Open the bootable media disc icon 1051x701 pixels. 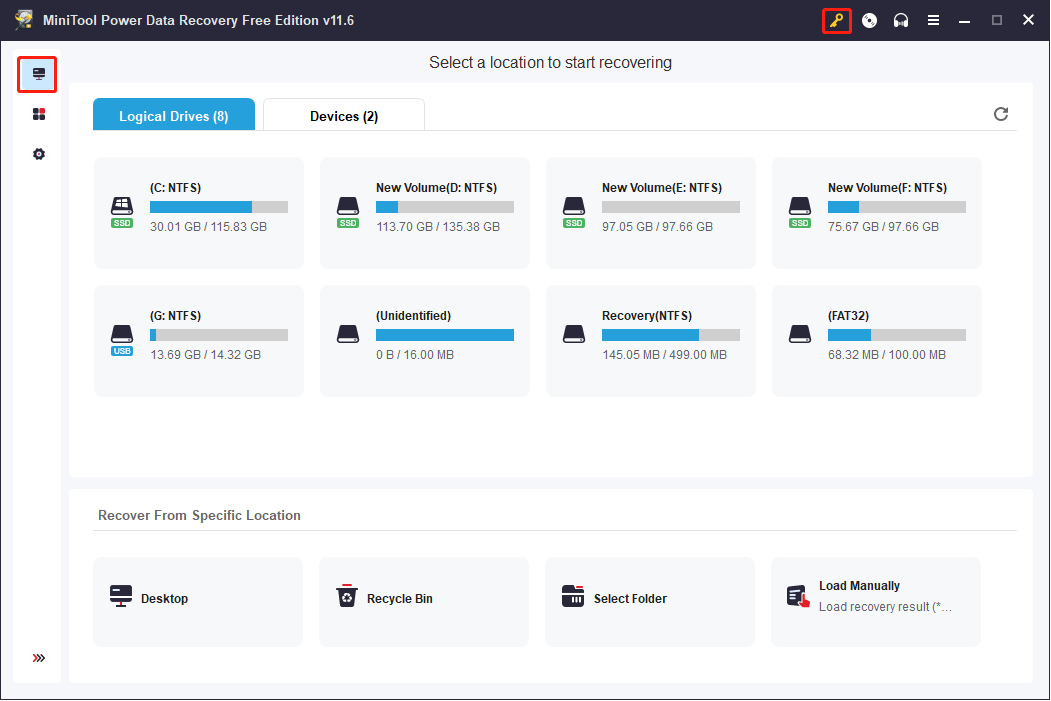click(x=869, y=20)
